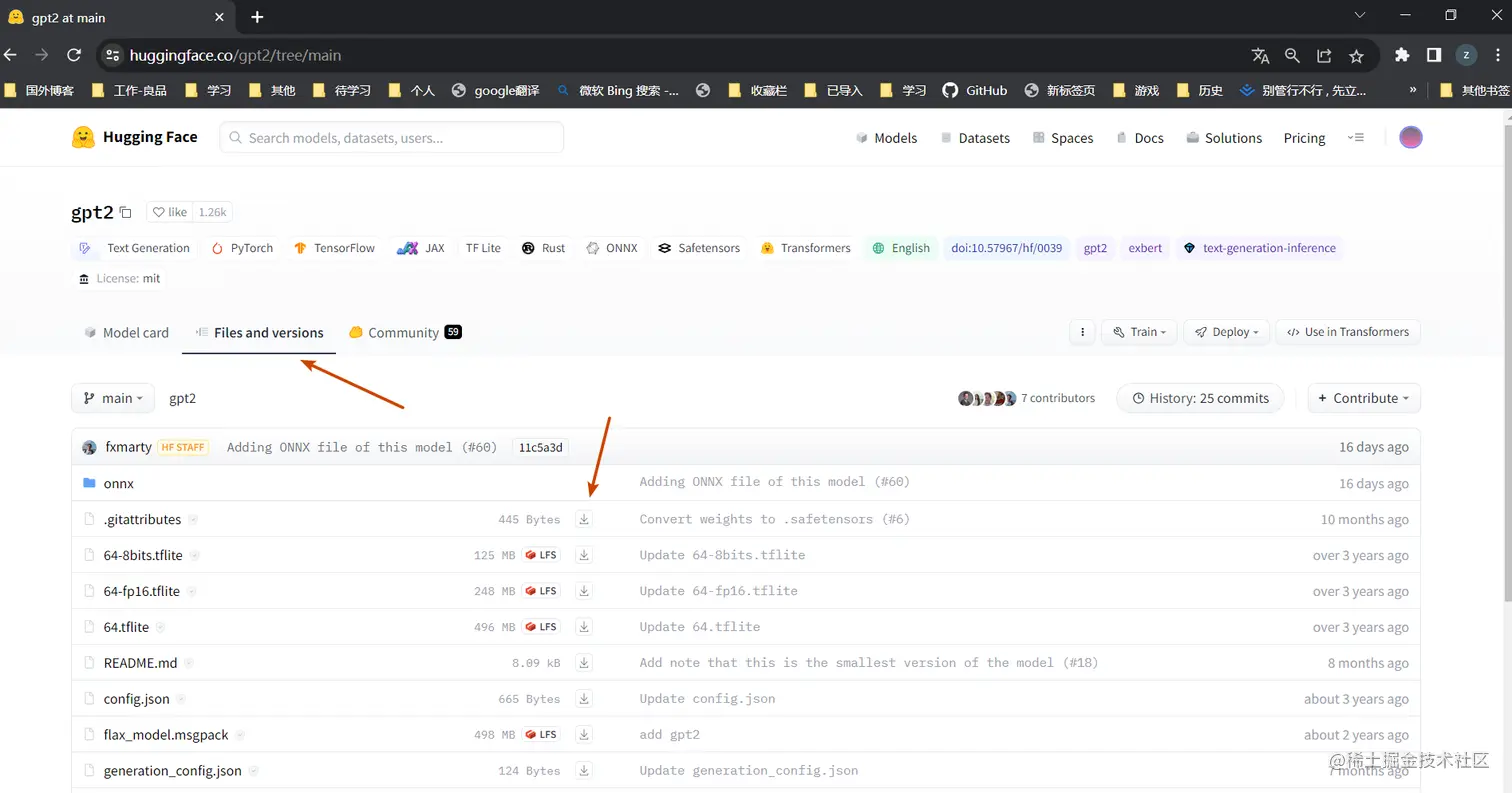The image size is (1512, 793).
Task: Open the Community tab
Action: pos(405,333)
